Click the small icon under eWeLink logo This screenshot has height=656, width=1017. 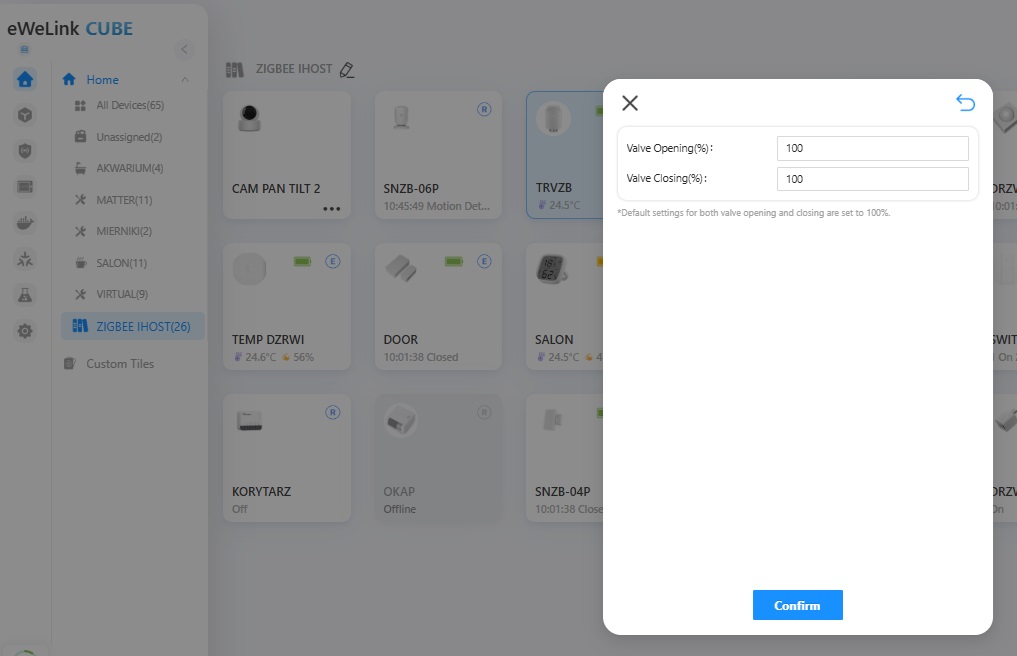tap(24, 49)
